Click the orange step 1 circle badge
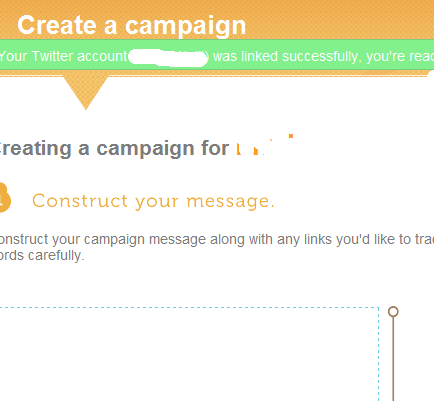The height and width of the screenshot is (401, 434). pos(4,198)
